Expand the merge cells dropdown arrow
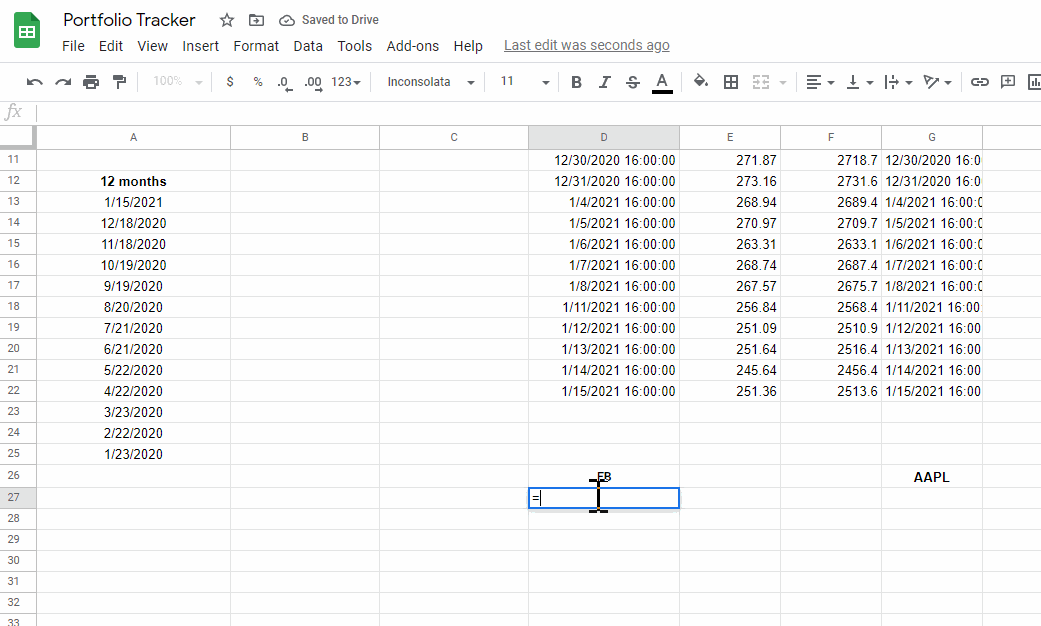Image resolution: width=1041 pixels, height=626 pixels. tap(783, 82)
